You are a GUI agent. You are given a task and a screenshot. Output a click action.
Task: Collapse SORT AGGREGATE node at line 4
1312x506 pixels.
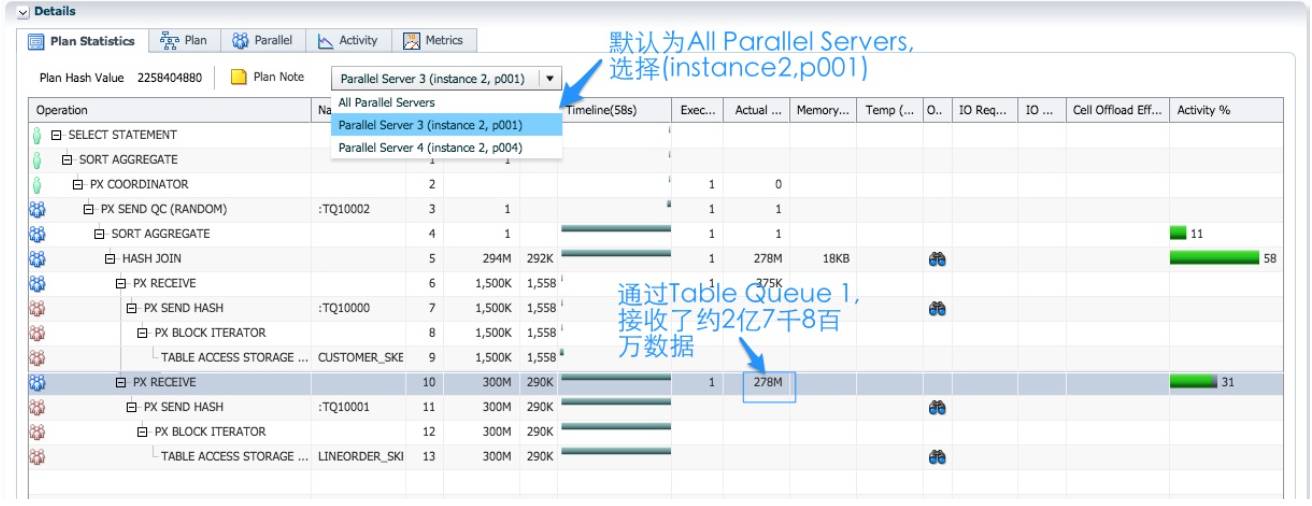pos(100,234)
